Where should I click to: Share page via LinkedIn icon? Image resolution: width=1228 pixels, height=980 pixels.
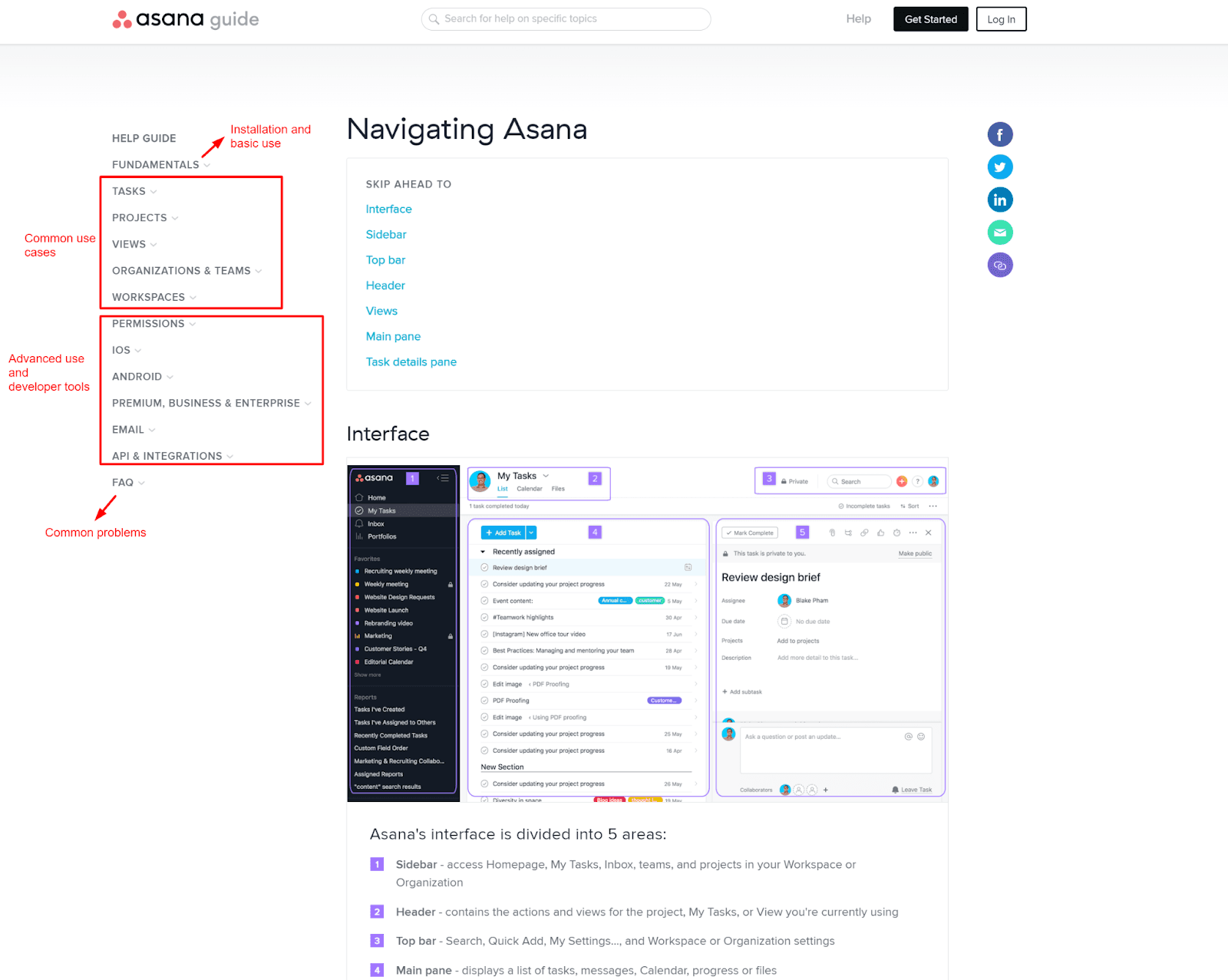999,200
